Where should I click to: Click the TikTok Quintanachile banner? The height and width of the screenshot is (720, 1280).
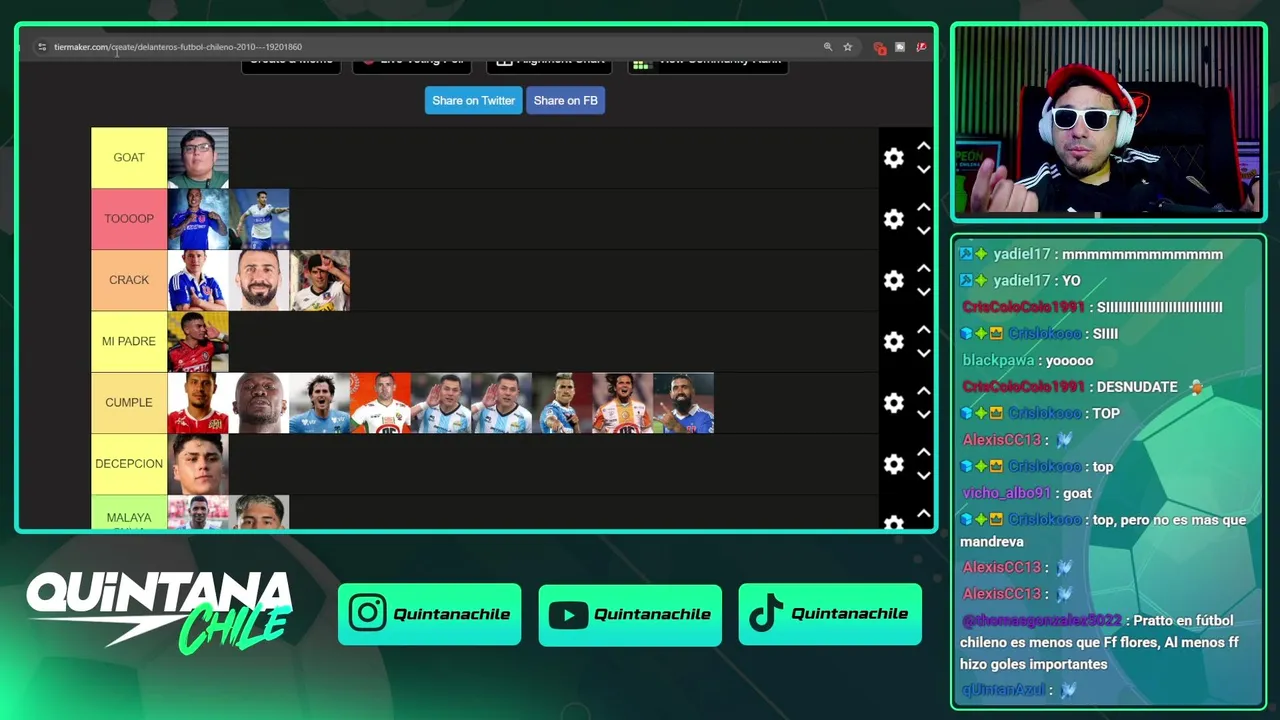830,614
